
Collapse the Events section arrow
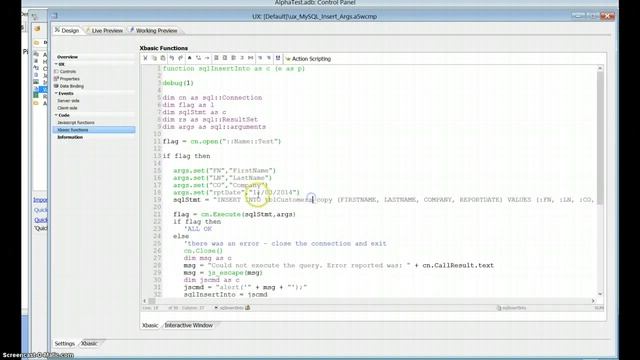pos(56,93)
